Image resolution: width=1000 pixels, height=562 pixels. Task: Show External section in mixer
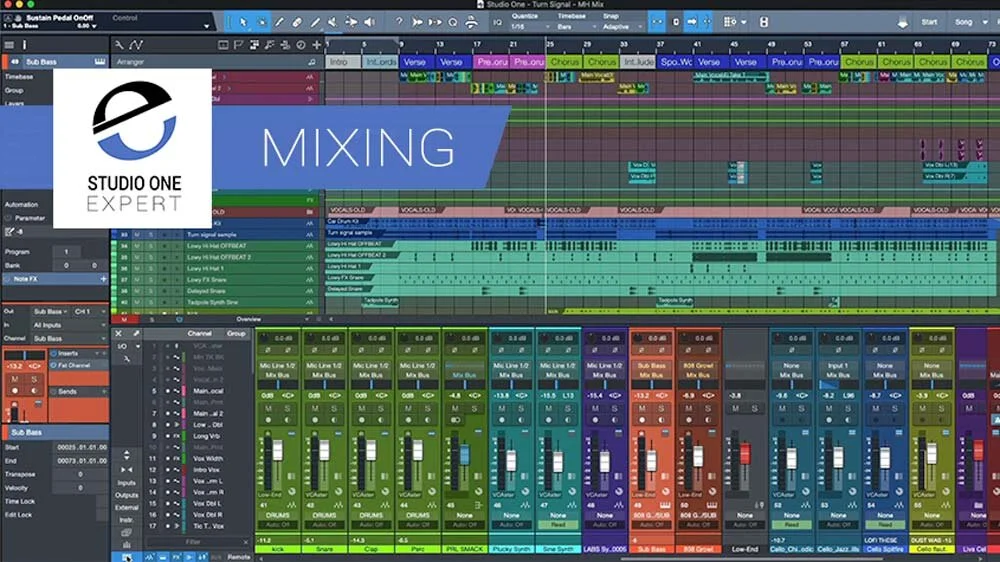click(126, 507)
